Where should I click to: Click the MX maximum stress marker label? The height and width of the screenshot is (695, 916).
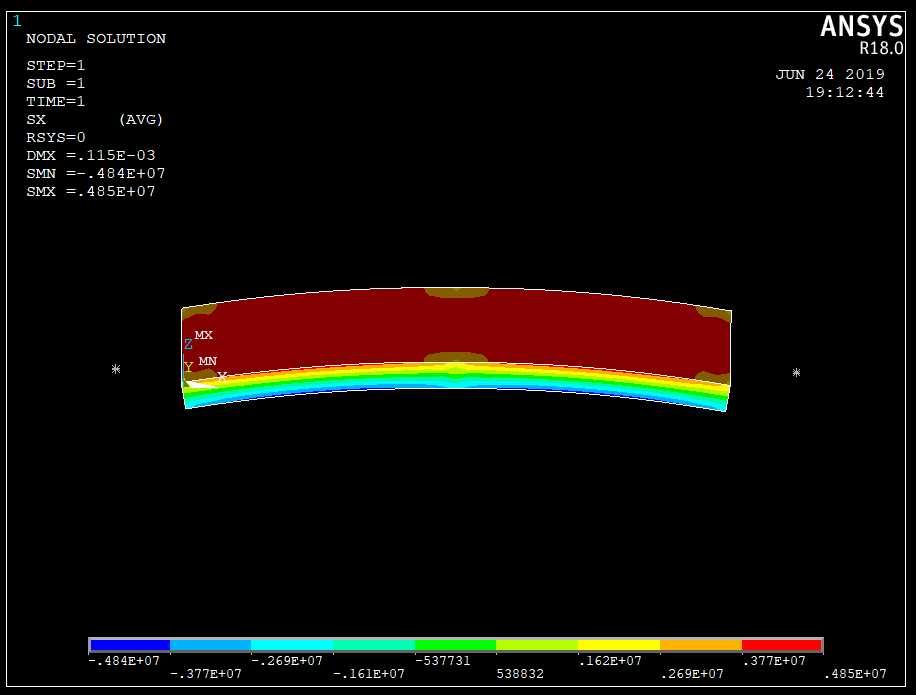tap(204, 335)
